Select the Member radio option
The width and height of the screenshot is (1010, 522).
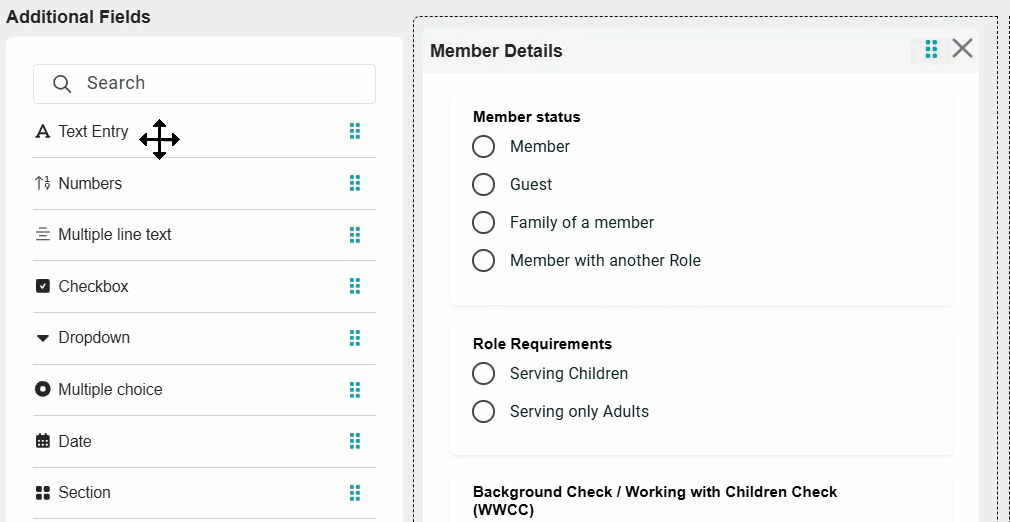coord(484,147)
